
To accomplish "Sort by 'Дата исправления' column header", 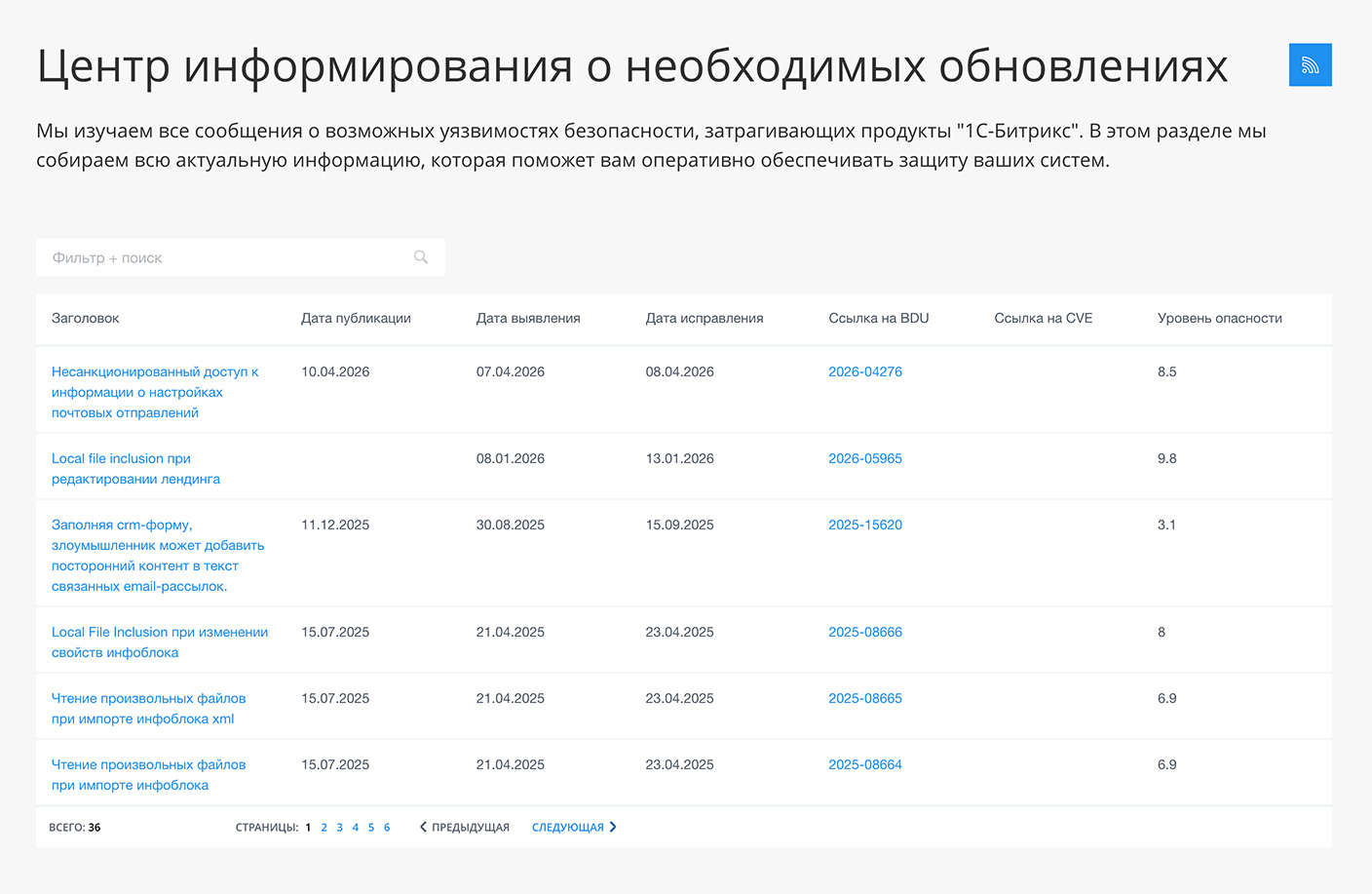I will click(705, 318).
